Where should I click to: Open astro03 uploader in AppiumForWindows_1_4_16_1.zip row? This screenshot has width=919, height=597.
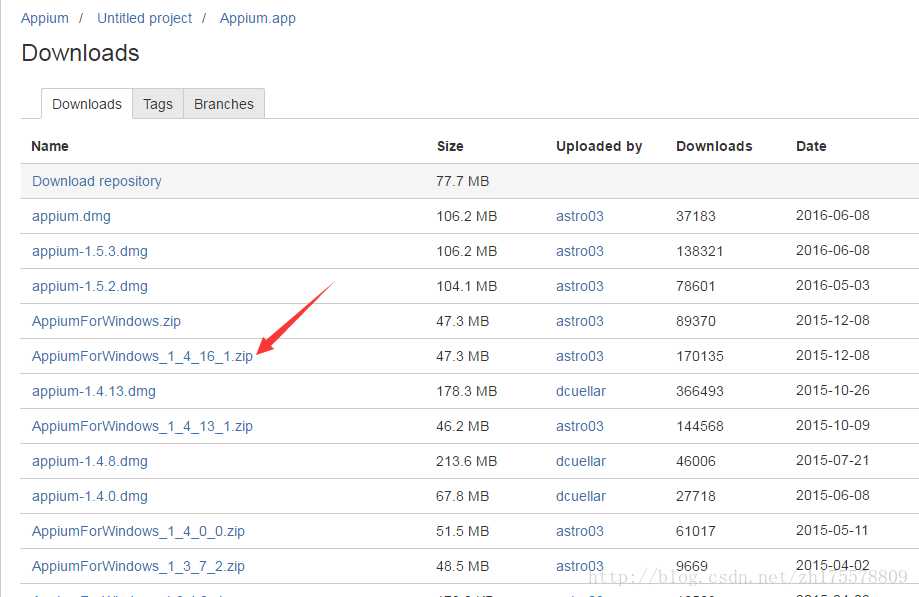pyautogui.click(x=580, y=356)
